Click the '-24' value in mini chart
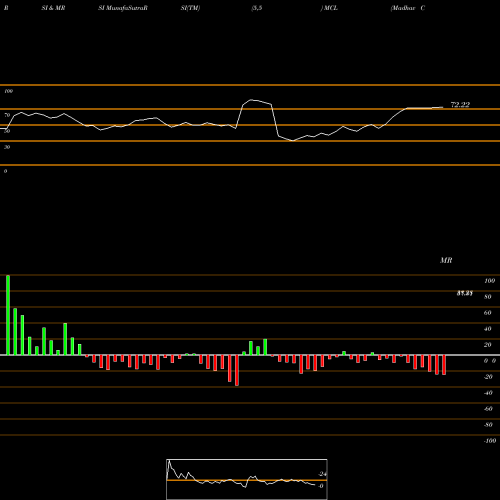This screenshot has height=500, width=500. 322,474
